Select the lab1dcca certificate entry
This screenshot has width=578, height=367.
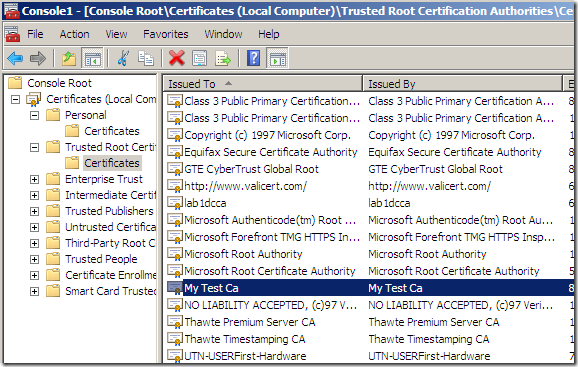point(205,203)
